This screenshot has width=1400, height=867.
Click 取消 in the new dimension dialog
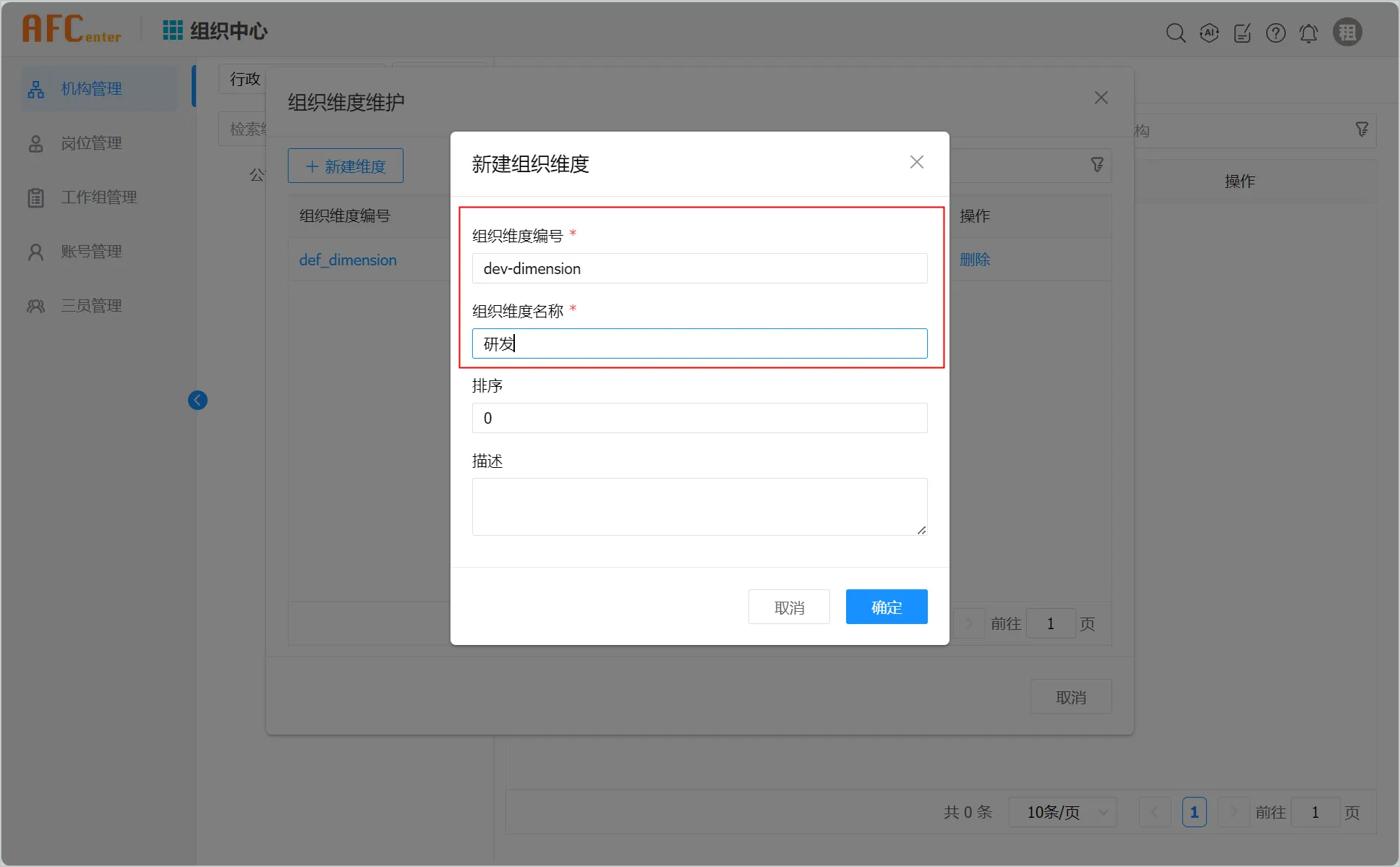click(788, 607)
